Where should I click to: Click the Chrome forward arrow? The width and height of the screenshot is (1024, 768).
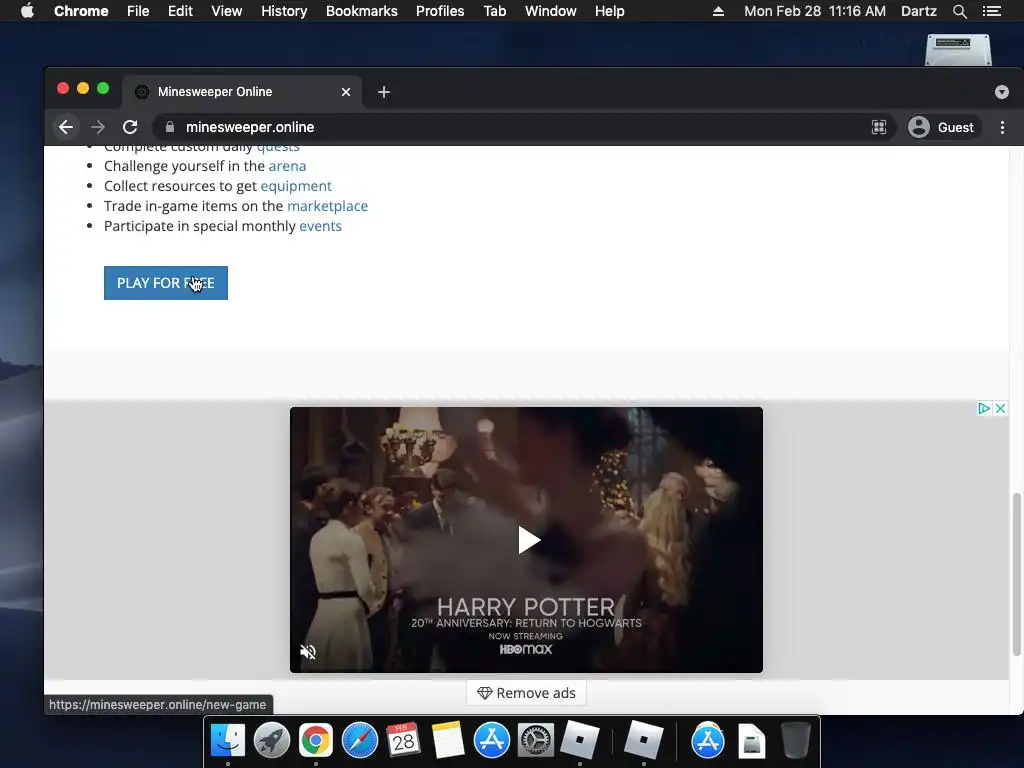pyautogui.click(x=98, y=127)
